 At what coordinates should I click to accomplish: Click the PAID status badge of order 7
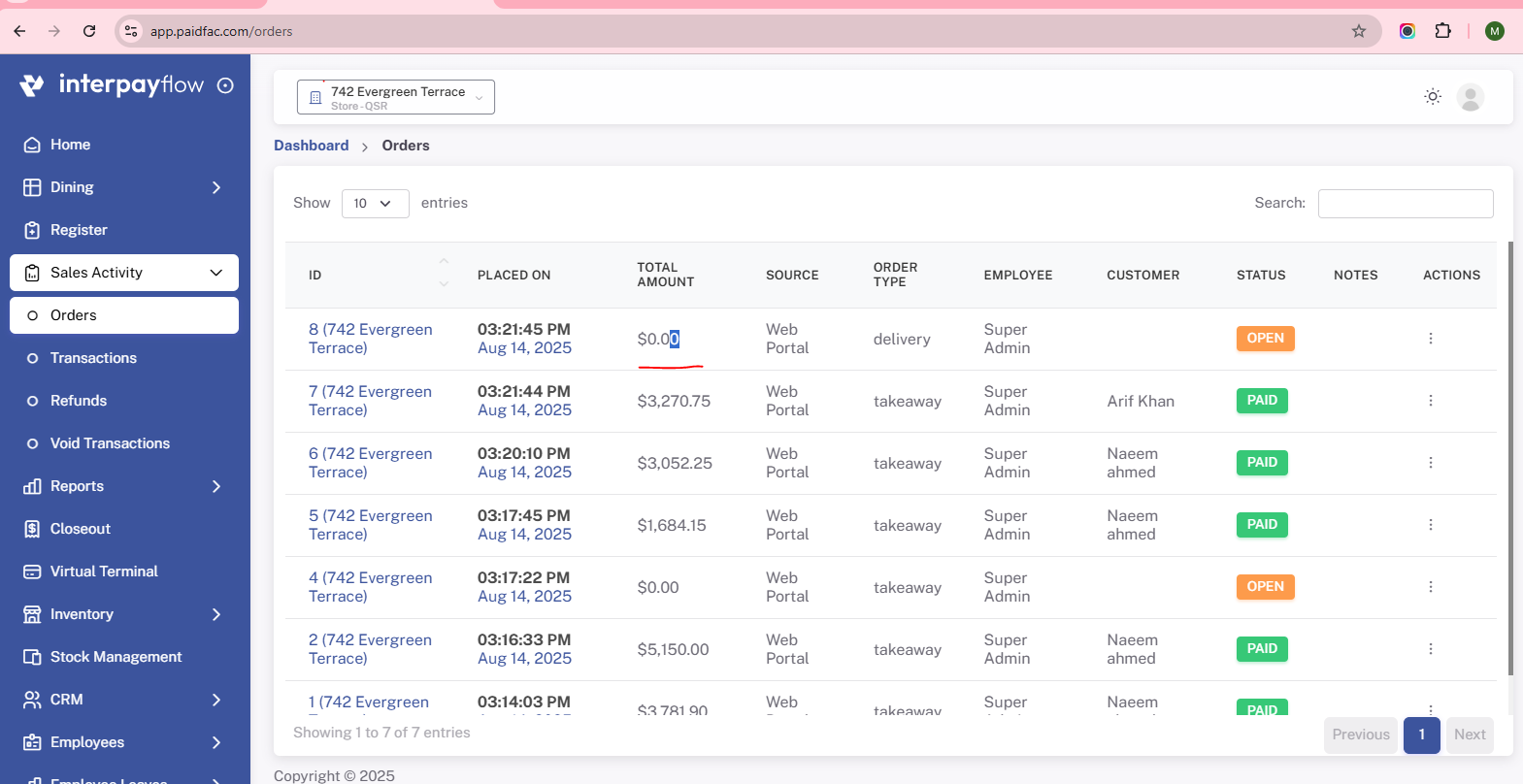click(1262, 401)
